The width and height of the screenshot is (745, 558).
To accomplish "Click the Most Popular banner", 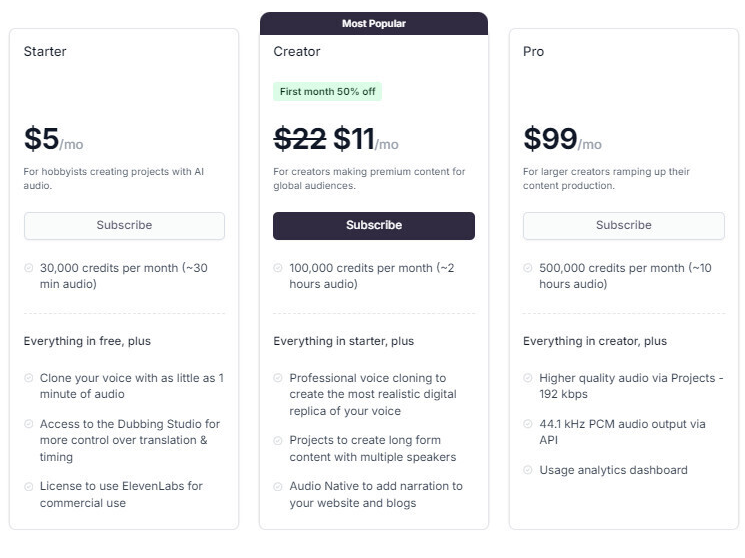I will click(374, 23).
